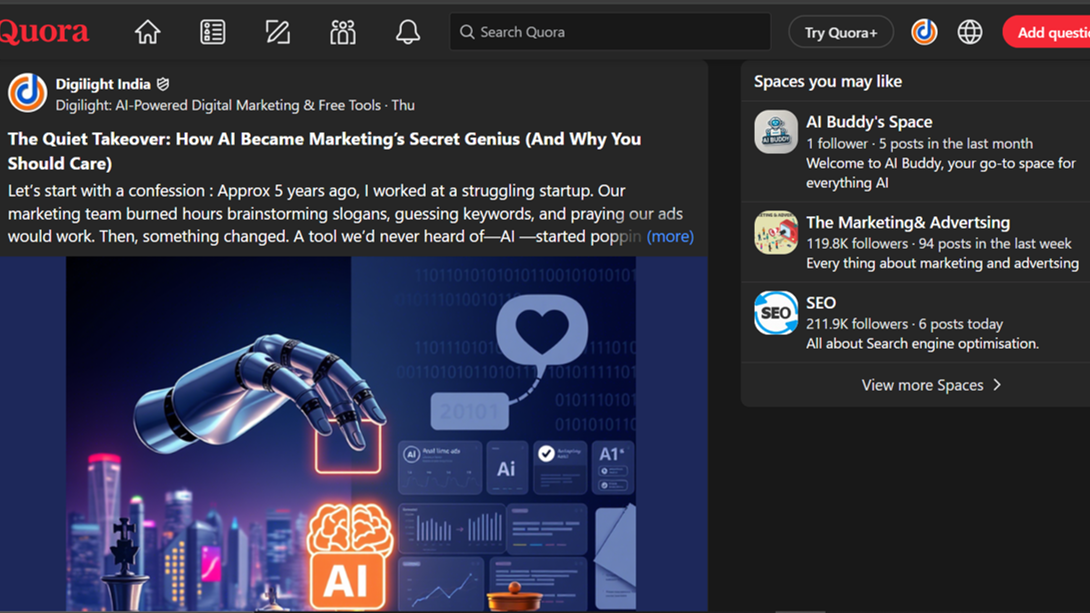Image resolution: width=1090 pixels, height=613 pixels.
Task: Click the globe language icon
Action: coord(969,31)
